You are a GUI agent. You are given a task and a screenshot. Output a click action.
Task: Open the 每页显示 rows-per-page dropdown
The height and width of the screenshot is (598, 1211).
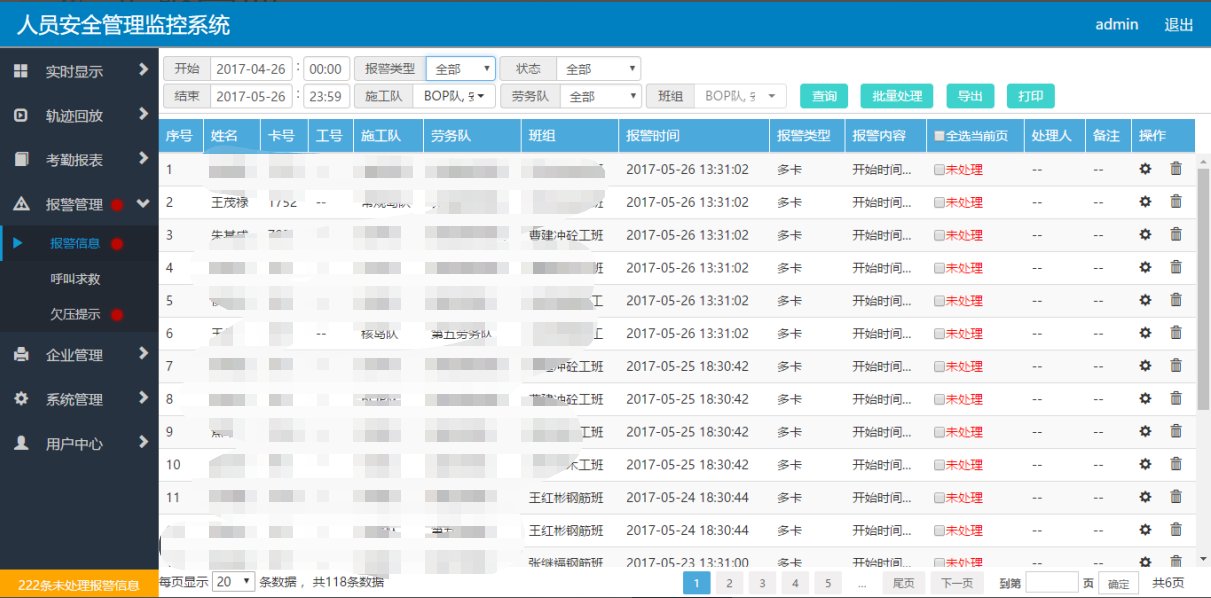(234, 581)
